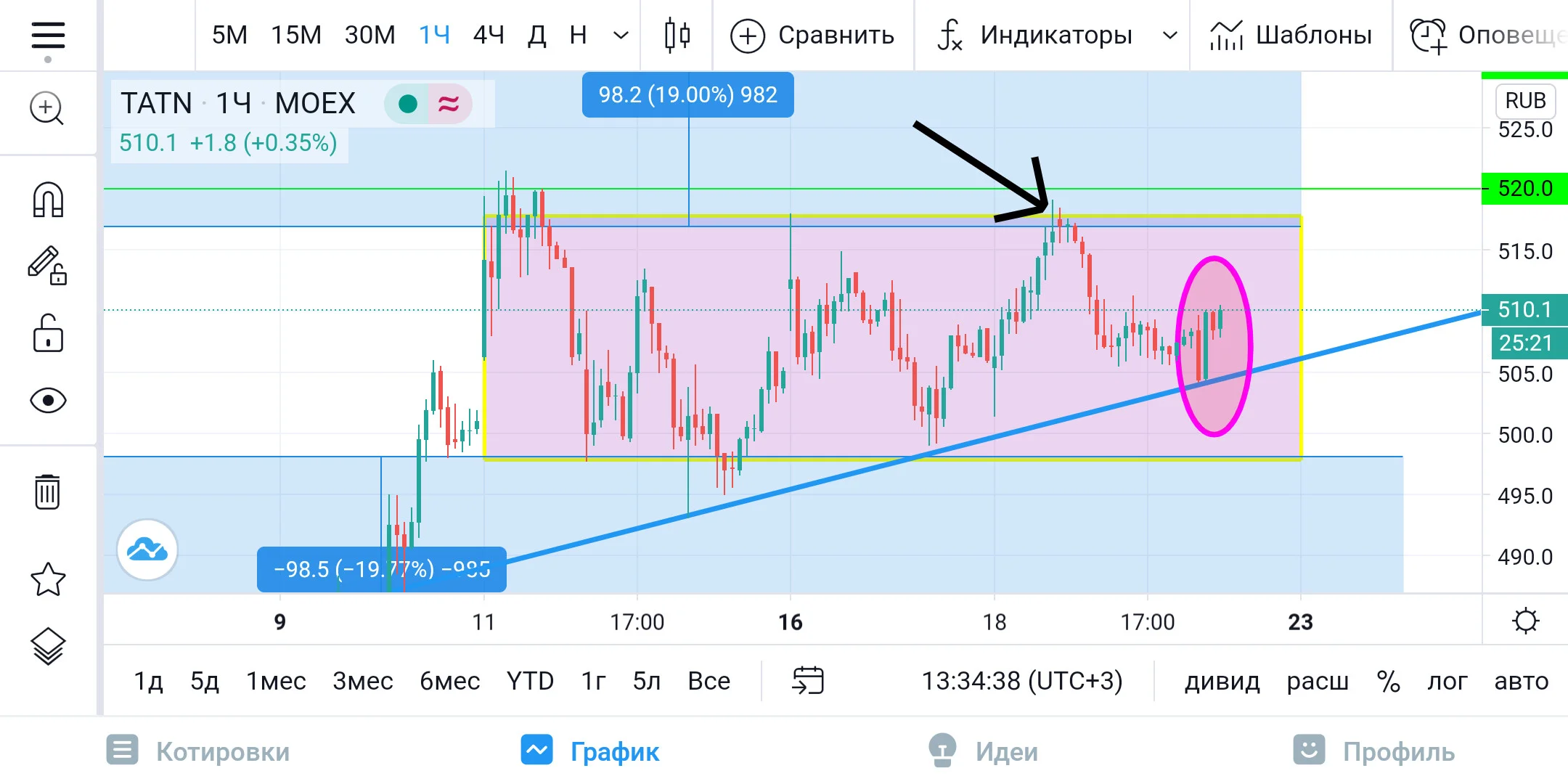Open the object tree layers icon
The height and width of the screenshot is (784, 1568).
tap(48, 646)
